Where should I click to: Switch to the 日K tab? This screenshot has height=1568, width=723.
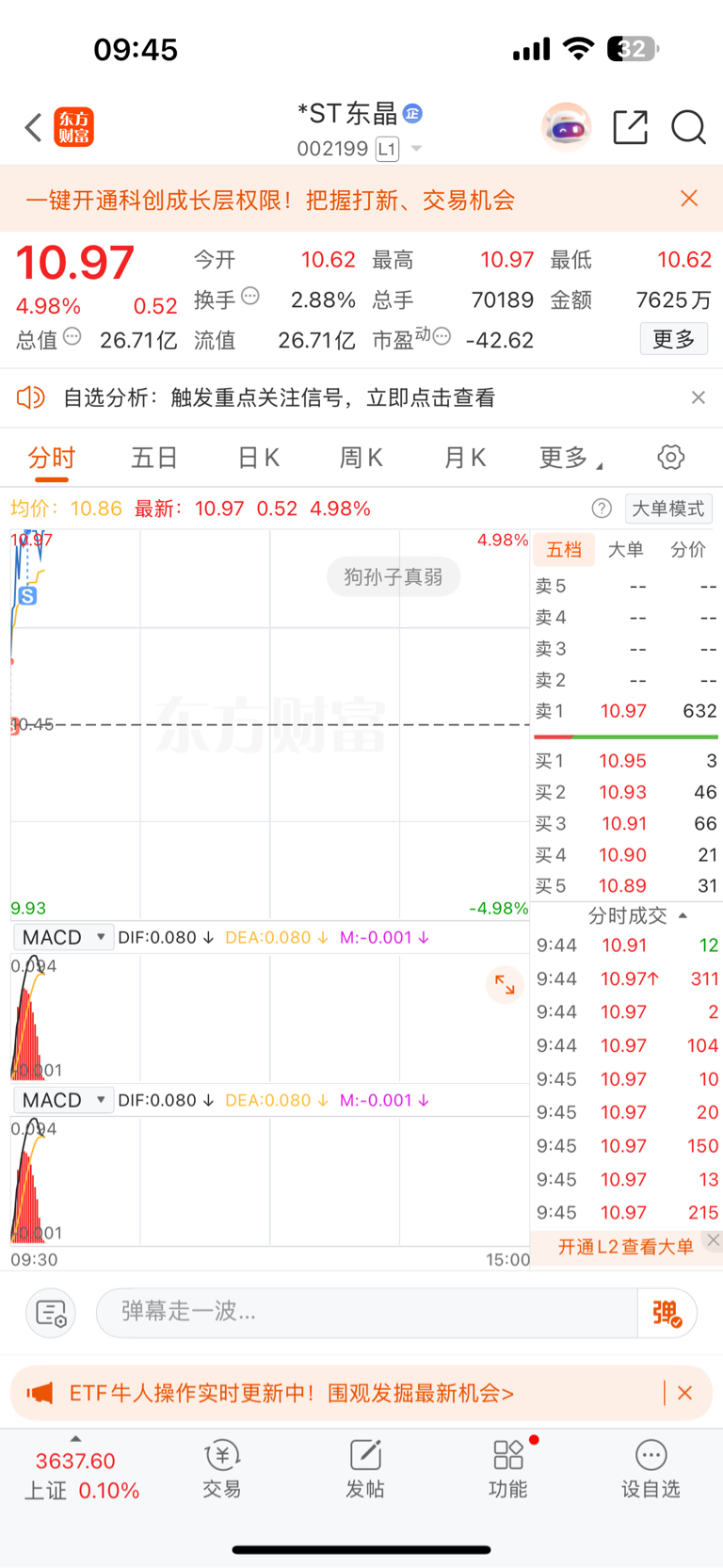(x=258, y=459)
